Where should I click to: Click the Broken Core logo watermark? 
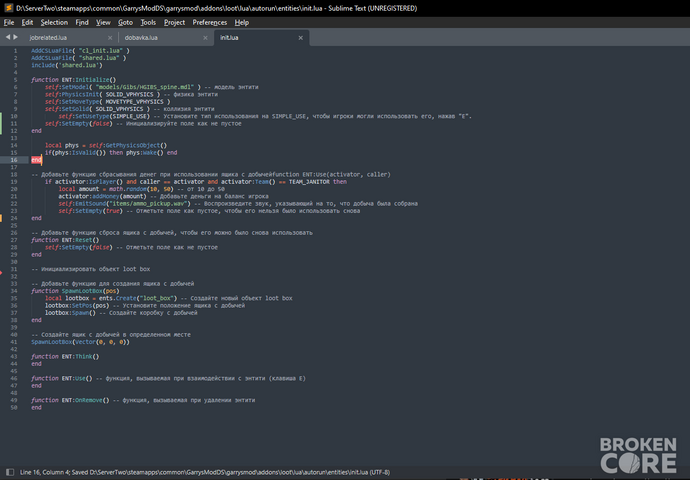638,455
